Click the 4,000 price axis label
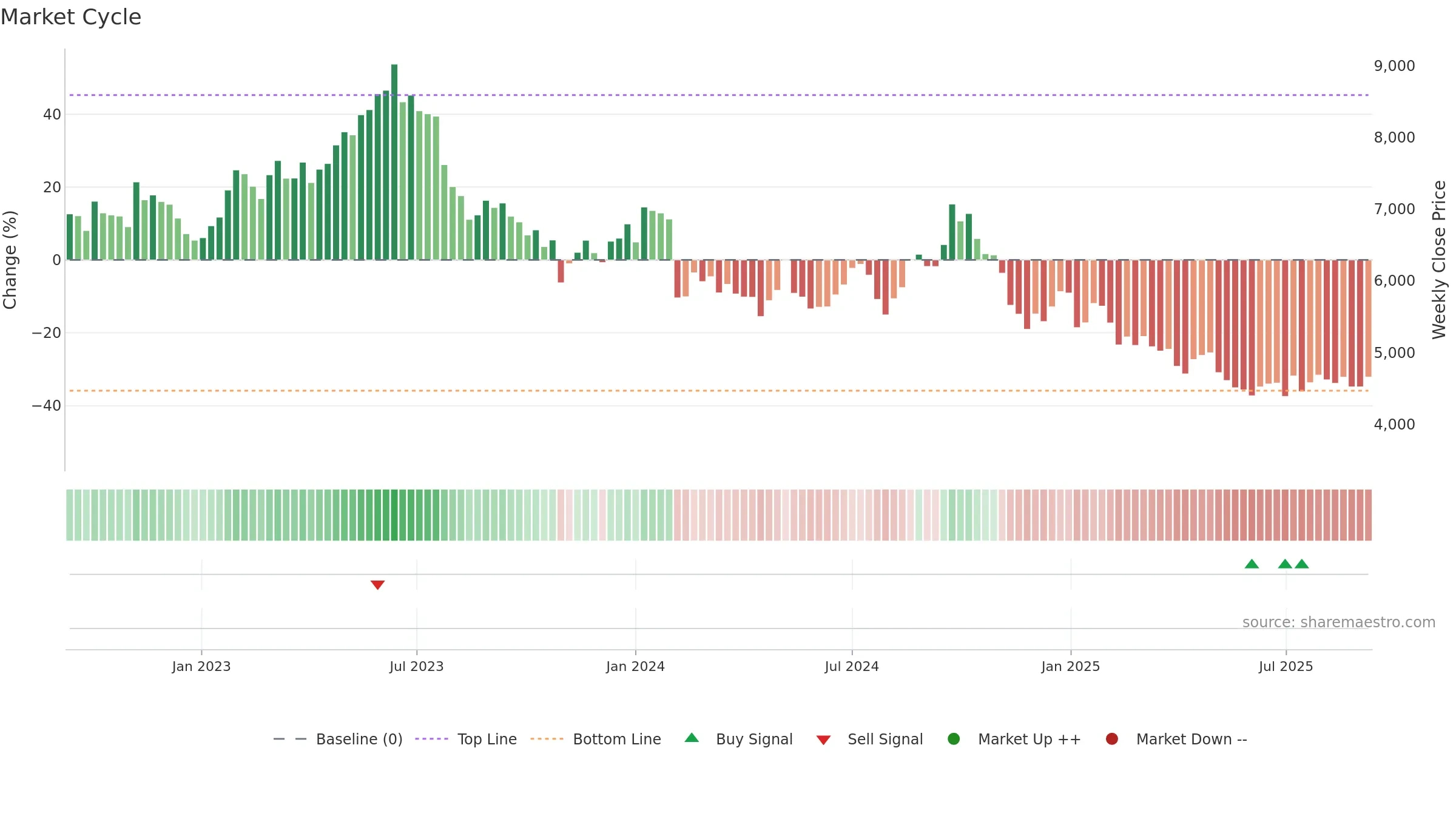Screen dimensions: 1456x819 coord(1394,424)
